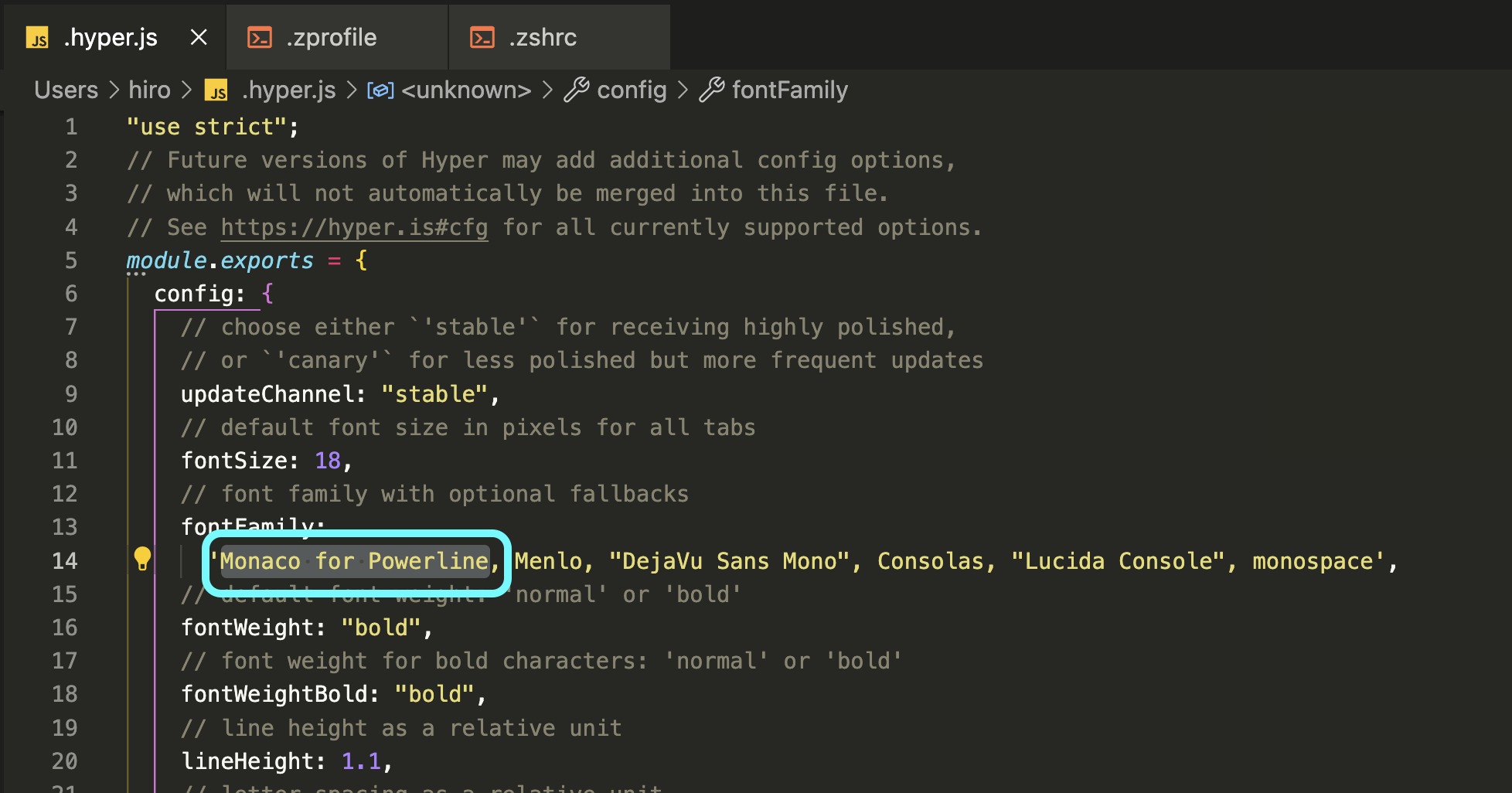Click line number 1 in the gutter
The height and width of the screenshot is (793, 1512).
click(x=71, y=127)
